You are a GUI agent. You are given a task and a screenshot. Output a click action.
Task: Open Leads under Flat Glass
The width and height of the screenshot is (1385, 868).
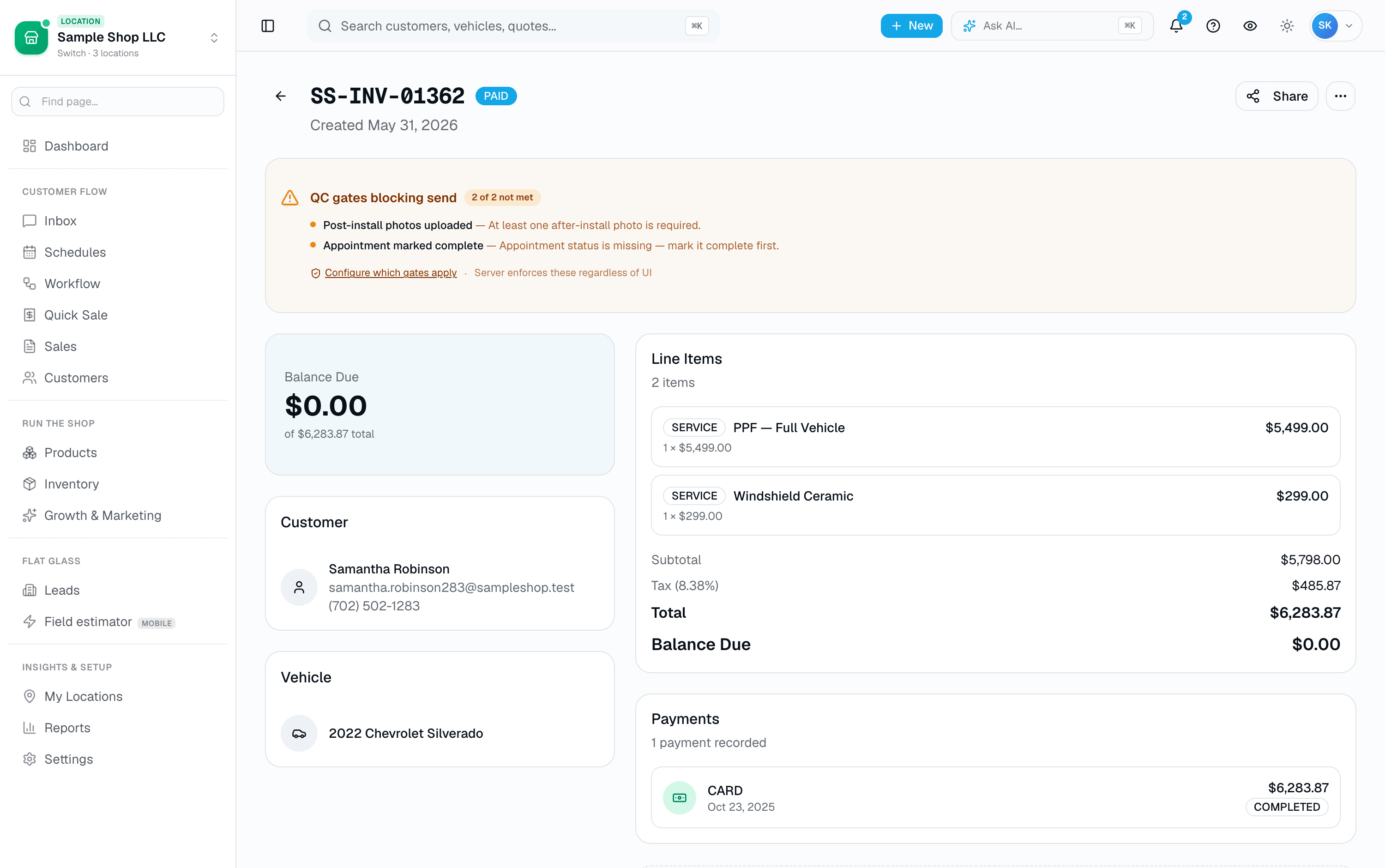118,590
